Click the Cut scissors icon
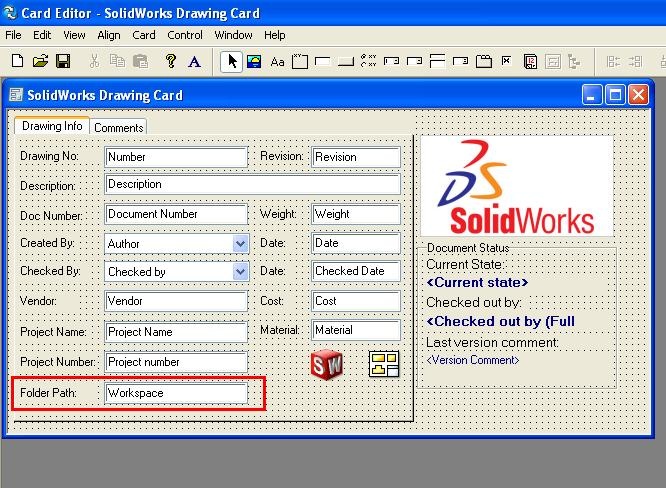 pyautogui.click(x=94, y=61)
